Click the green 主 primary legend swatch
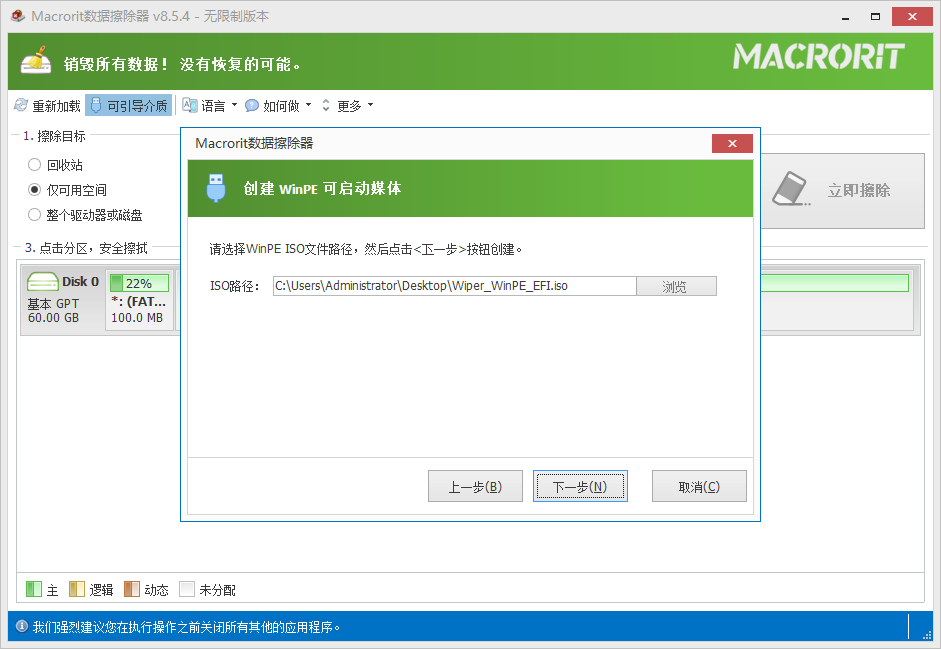Viewport: 941px width, 649px height. pos(34,589)
